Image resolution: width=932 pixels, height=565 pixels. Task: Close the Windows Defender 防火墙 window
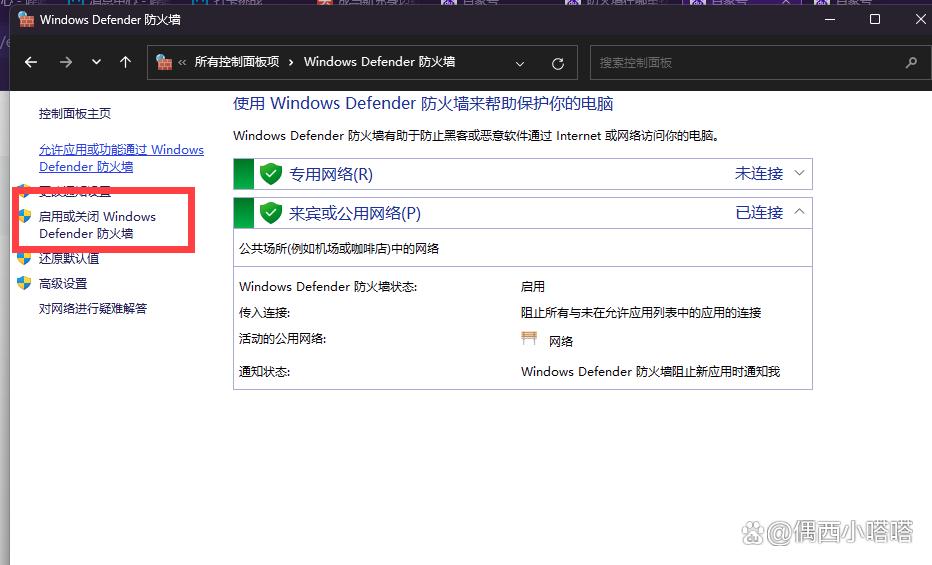click(921, 20)
